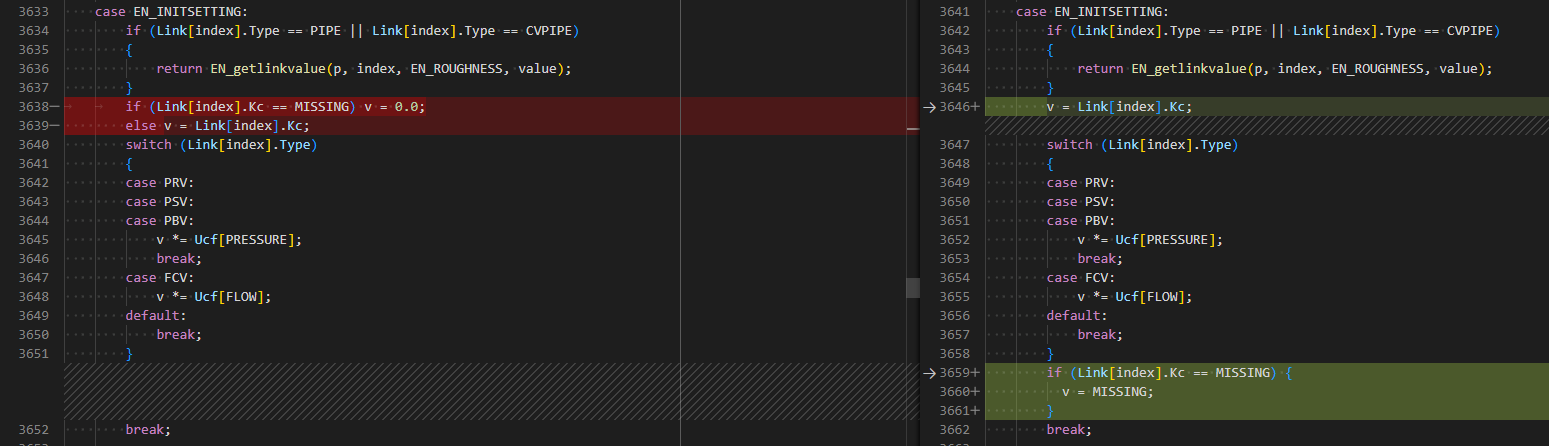Click 'case EN_INITSETTING:' on left line 3633

click(x=170, y=12)
